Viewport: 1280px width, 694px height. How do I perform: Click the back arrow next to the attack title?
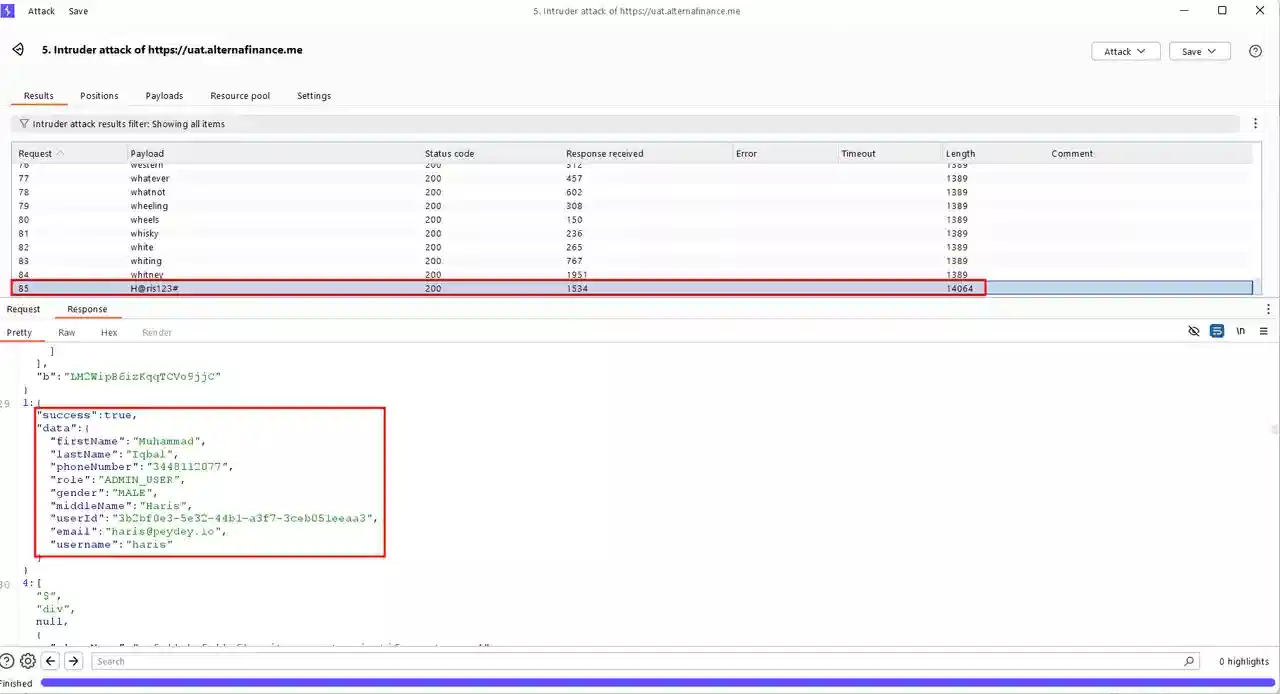(x=18, y=50)
